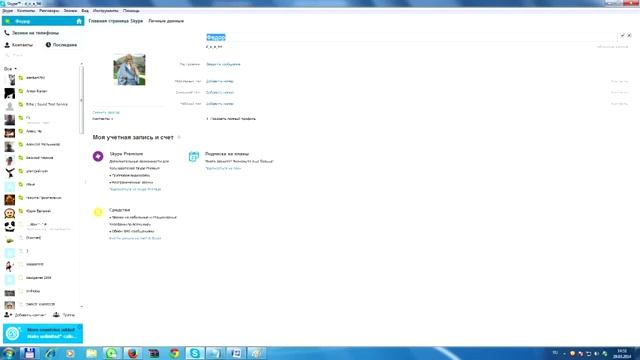Click the Добавить контакт button
Image resolution: width=640 pixels, height=360 pixels.
[25, 315]
